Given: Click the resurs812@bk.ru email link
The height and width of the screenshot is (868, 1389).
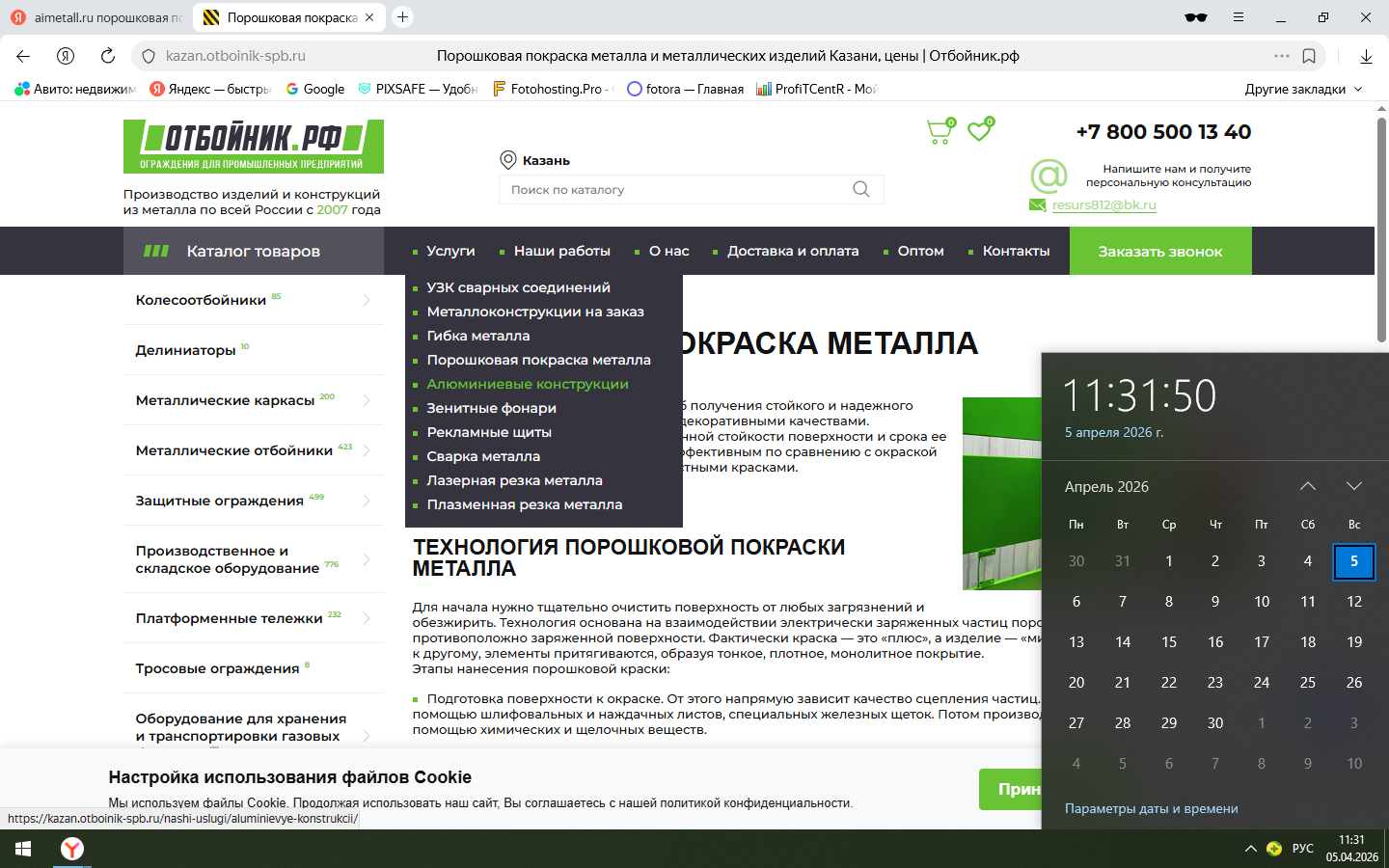Looking at the screenshot, I should click(x=1103, y=204).
